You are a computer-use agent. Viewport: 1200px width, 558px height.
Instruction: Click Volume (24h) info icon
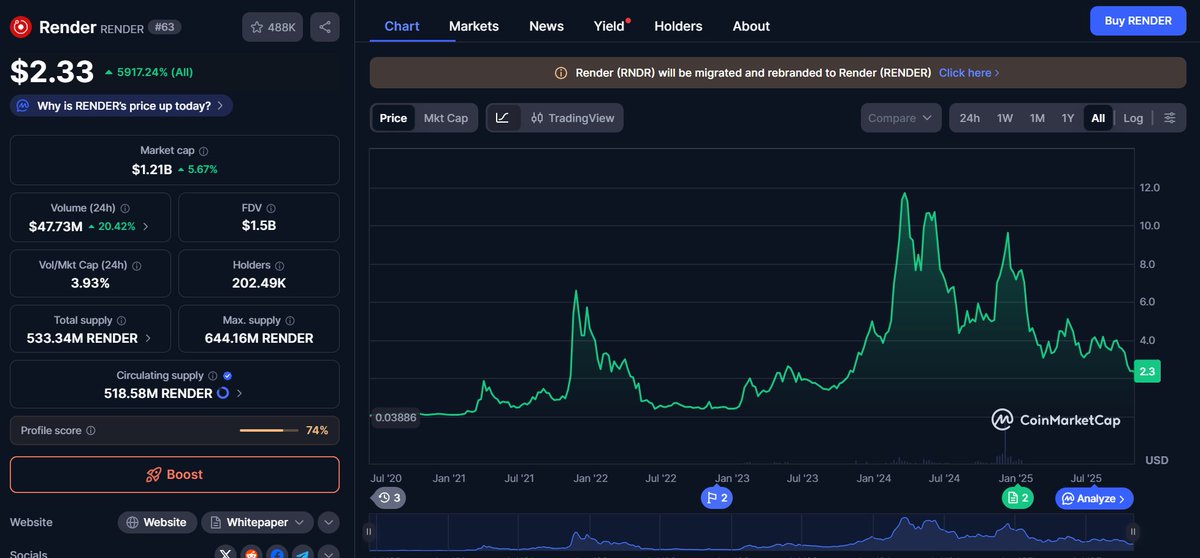pyautogui.click(x=125, y=208)
